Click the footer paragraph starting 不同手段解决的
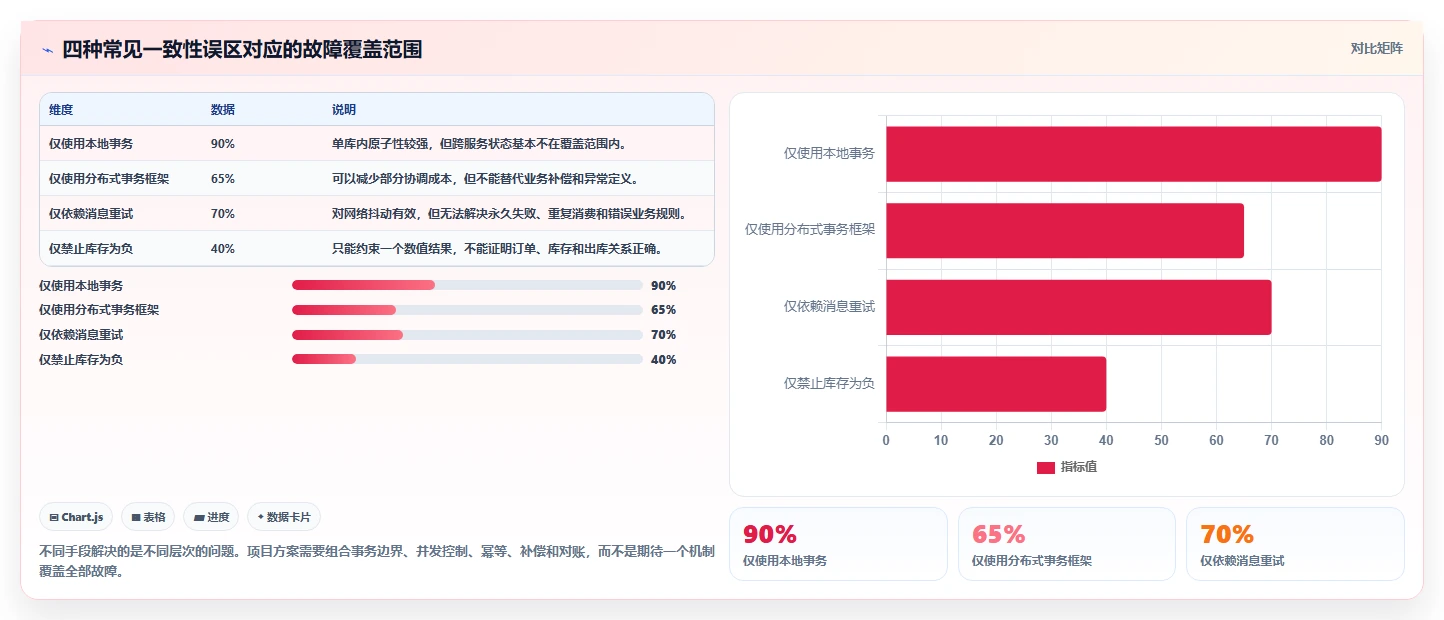 click(377, 562)
